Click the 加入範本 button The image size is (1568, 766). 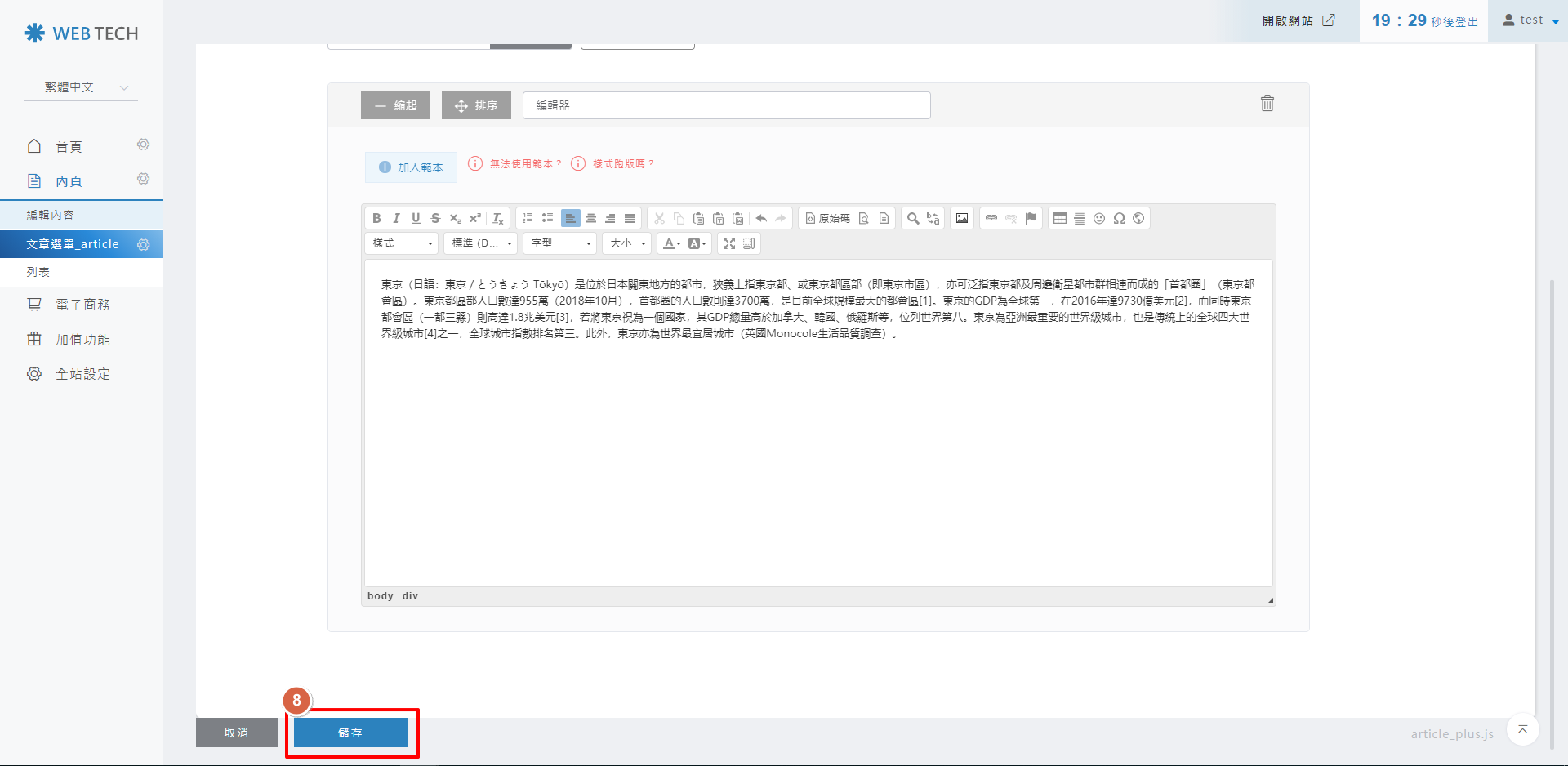[x=411, y=167]
